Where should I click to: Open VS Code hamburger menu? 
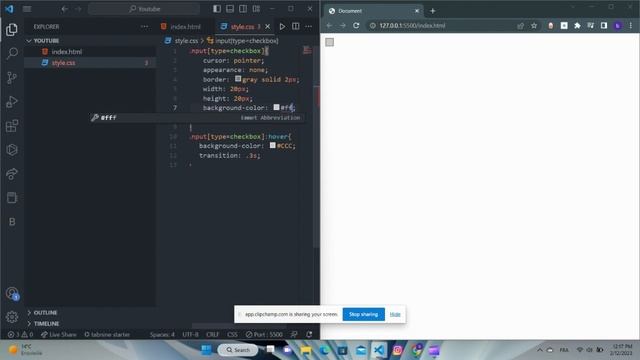[27, 9]
